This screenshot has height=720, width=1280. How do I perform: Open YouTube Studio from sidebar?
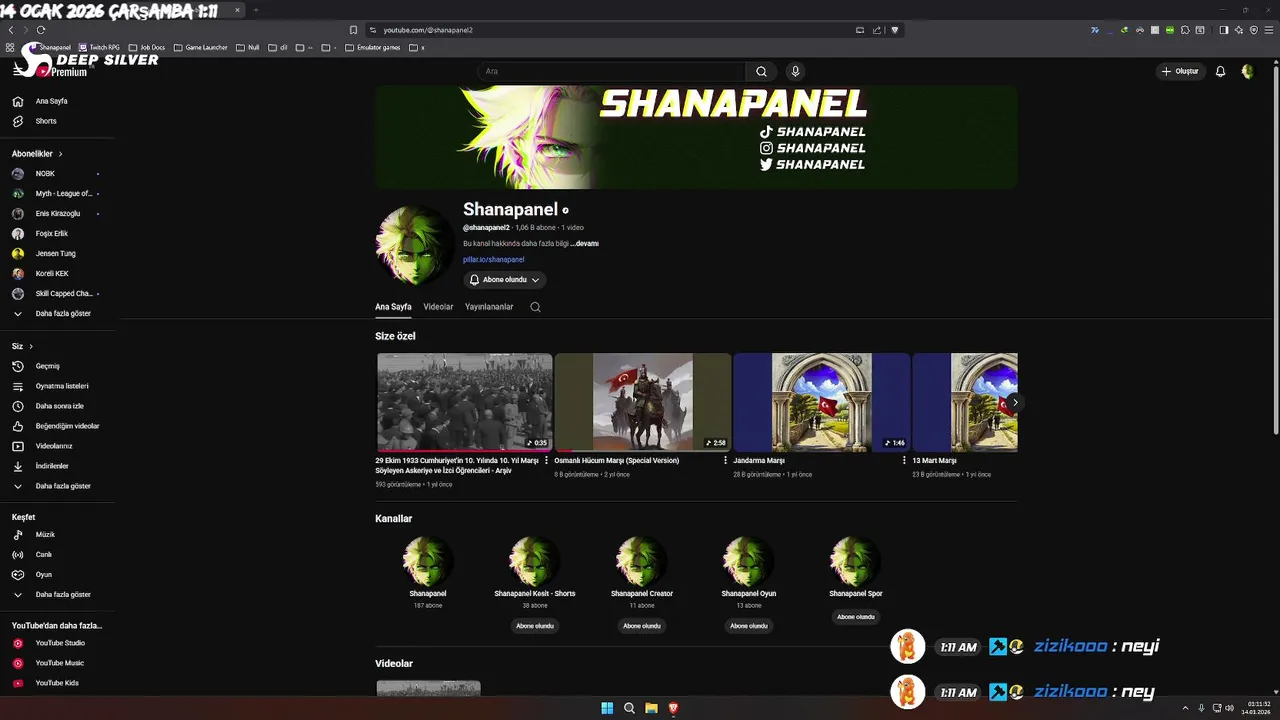coord(60,643)
